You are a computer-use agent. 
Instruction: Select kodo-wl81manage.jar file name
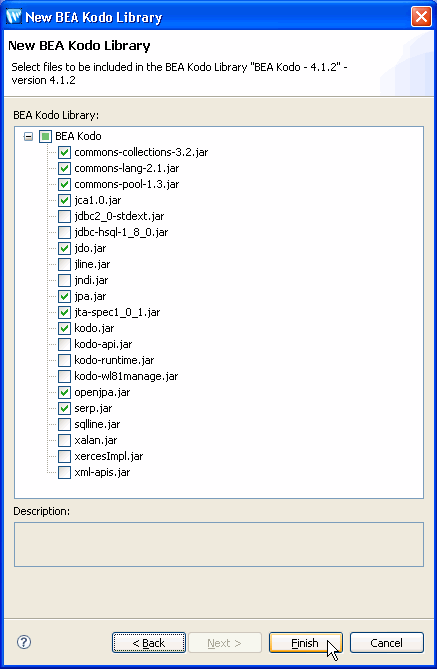coord(126,376)
